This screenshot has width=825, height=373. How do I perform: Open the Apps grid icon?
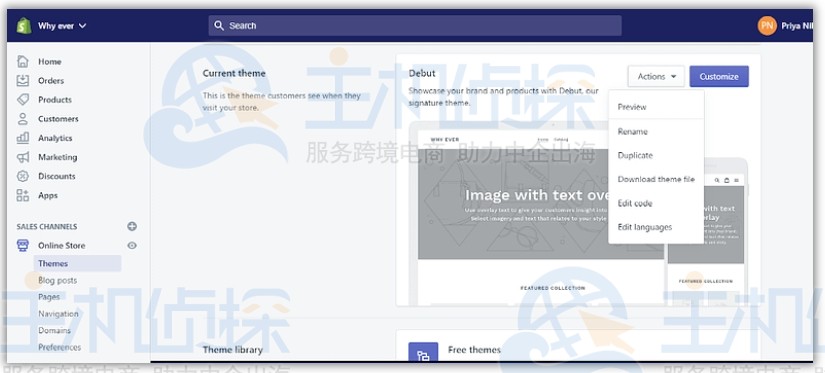[x=23, y=195]
